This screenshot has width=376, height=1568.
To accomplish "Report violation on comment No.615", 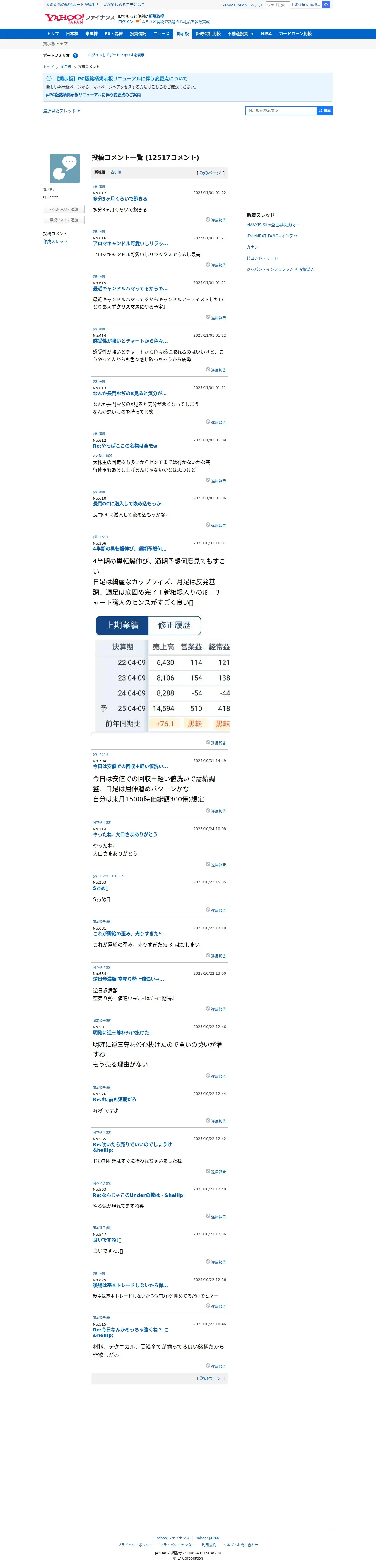I will point(216,318).
